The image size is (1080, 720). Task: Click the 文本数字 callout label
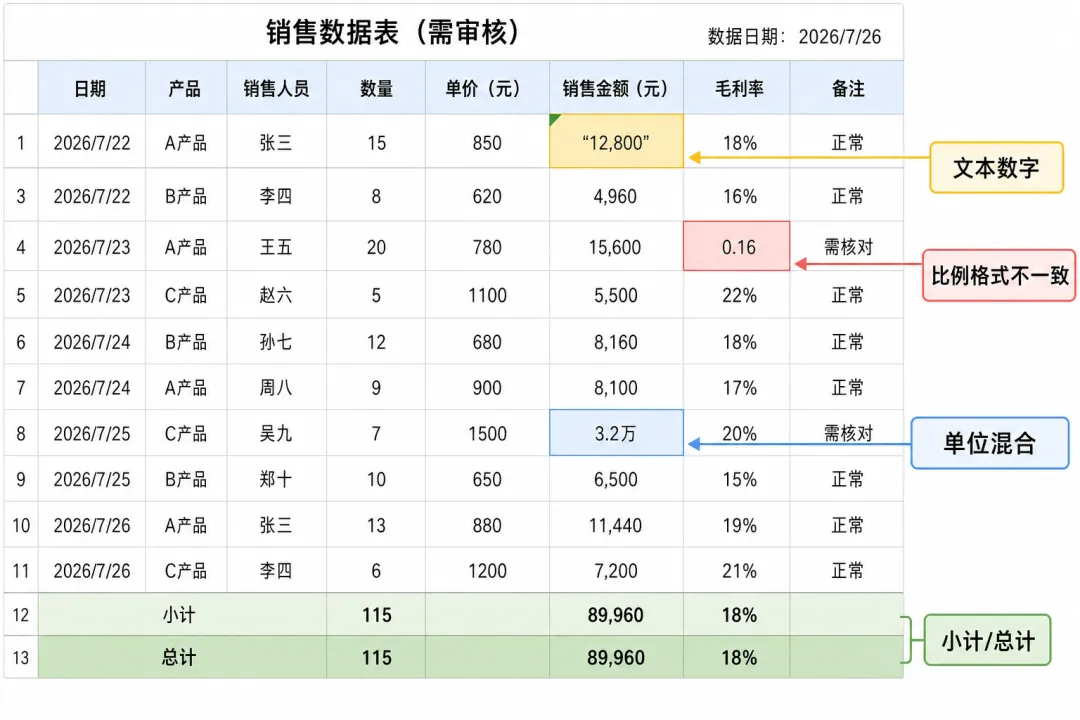(997, 167)
